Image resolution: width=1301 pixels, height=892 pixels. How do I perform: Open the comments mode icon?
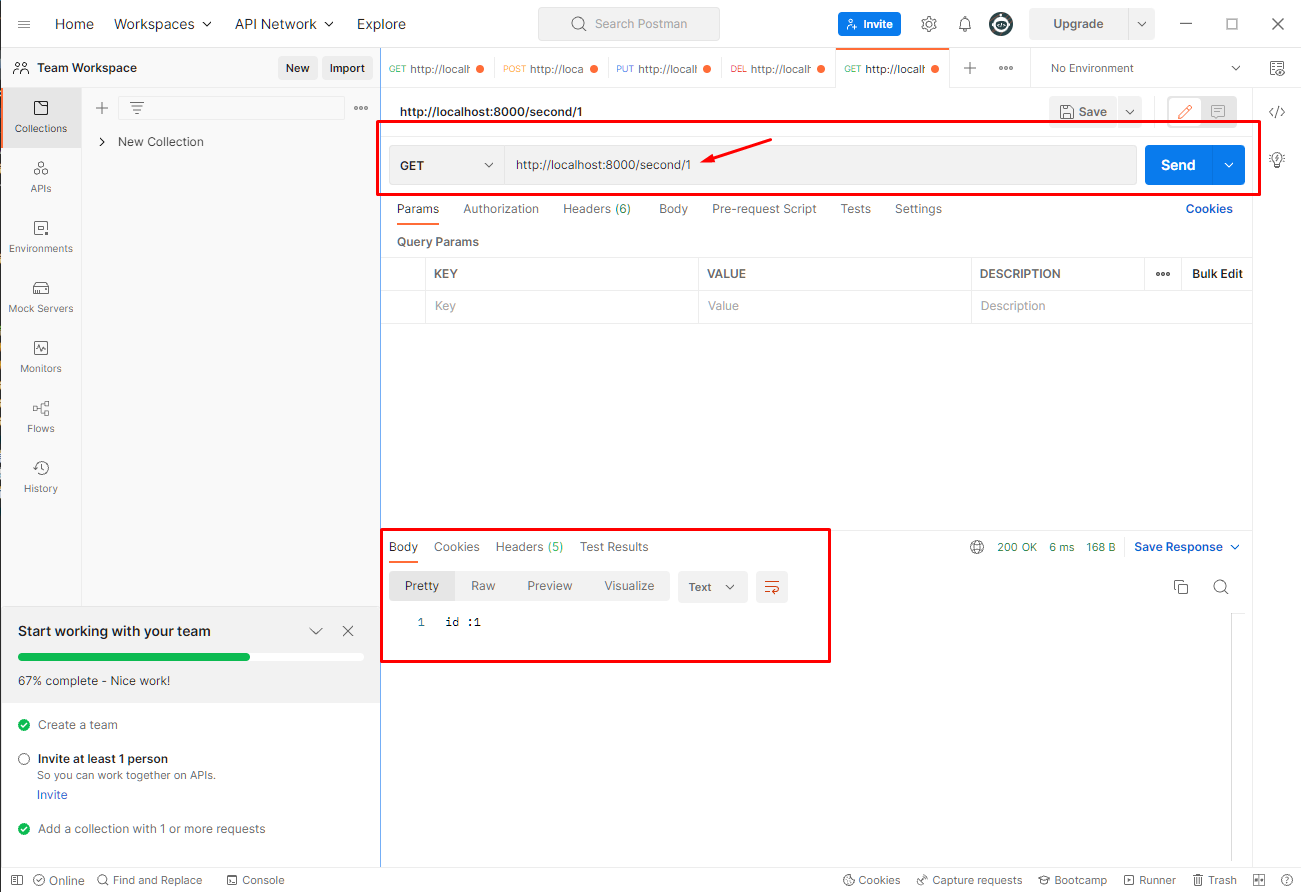point(1218,112)
